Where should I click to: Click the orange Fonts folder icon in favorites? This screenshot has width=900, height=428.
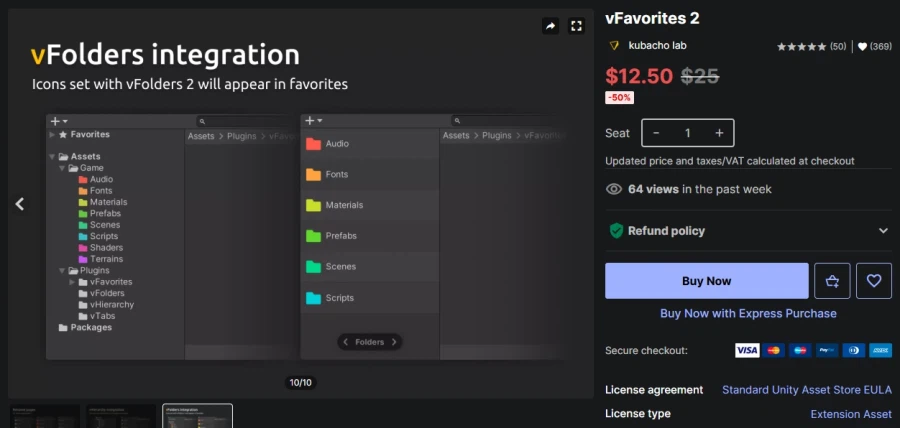tap(313, 174)
